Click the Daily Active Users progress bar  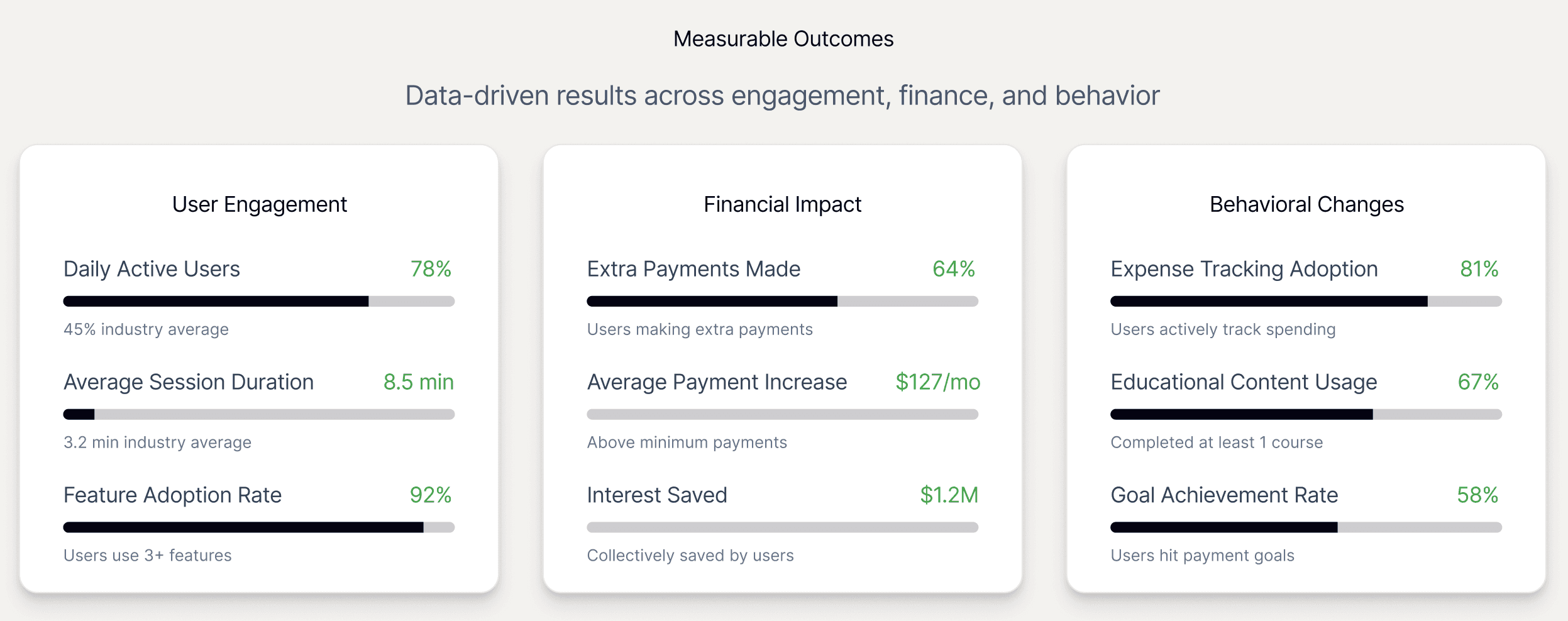pyautogui.click(x=258, y=301)
